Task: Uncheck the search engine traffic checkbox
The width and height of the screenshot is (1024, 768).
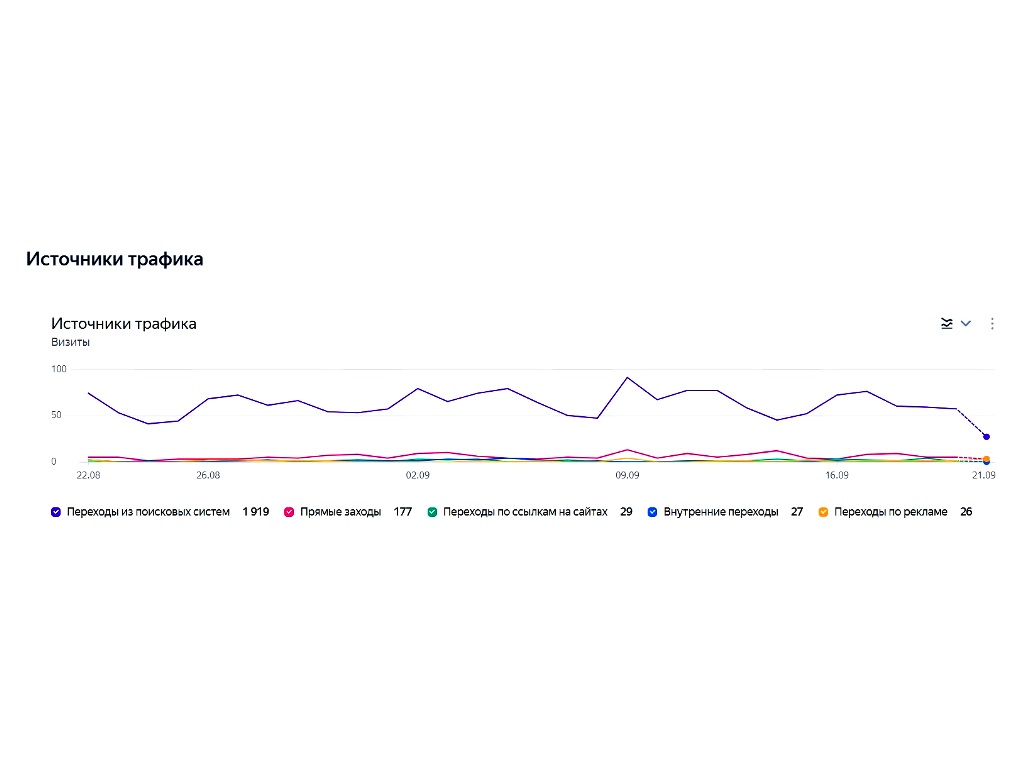Action: point(56,512)
